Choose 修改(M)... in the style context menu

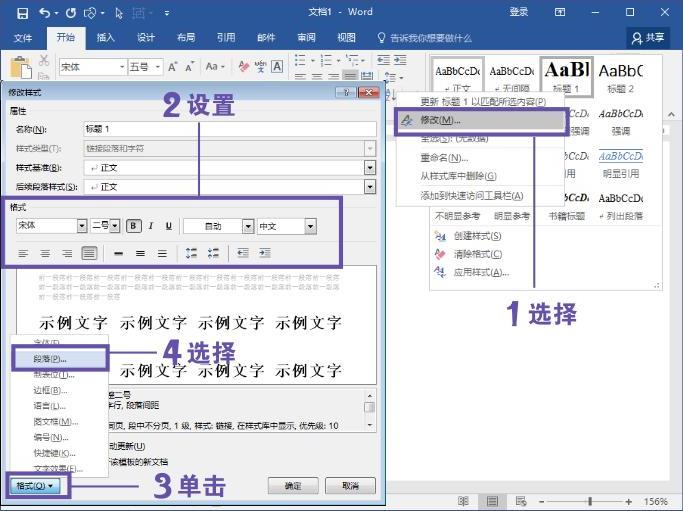[440, 120]
